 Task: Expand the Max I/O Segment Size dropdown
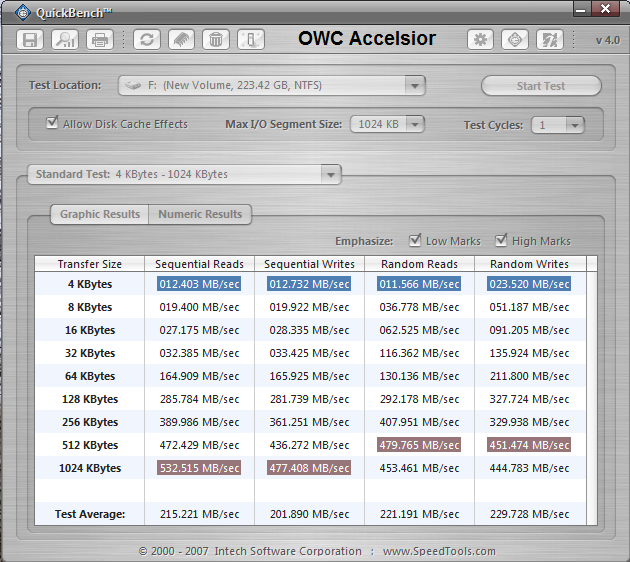414,125
